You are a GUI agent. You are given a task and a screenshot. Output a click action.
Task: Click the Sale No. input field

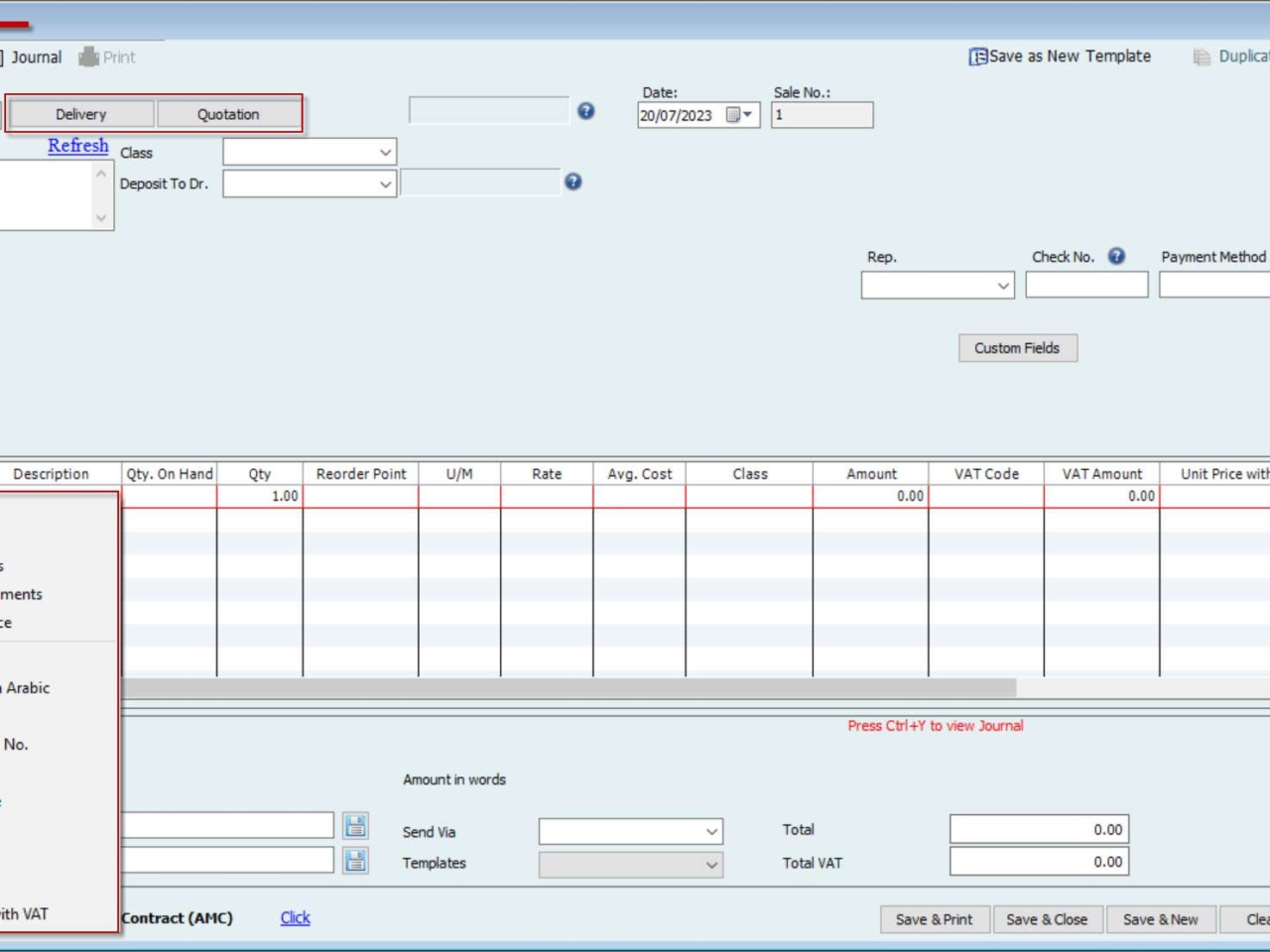[x=823, y=115]
